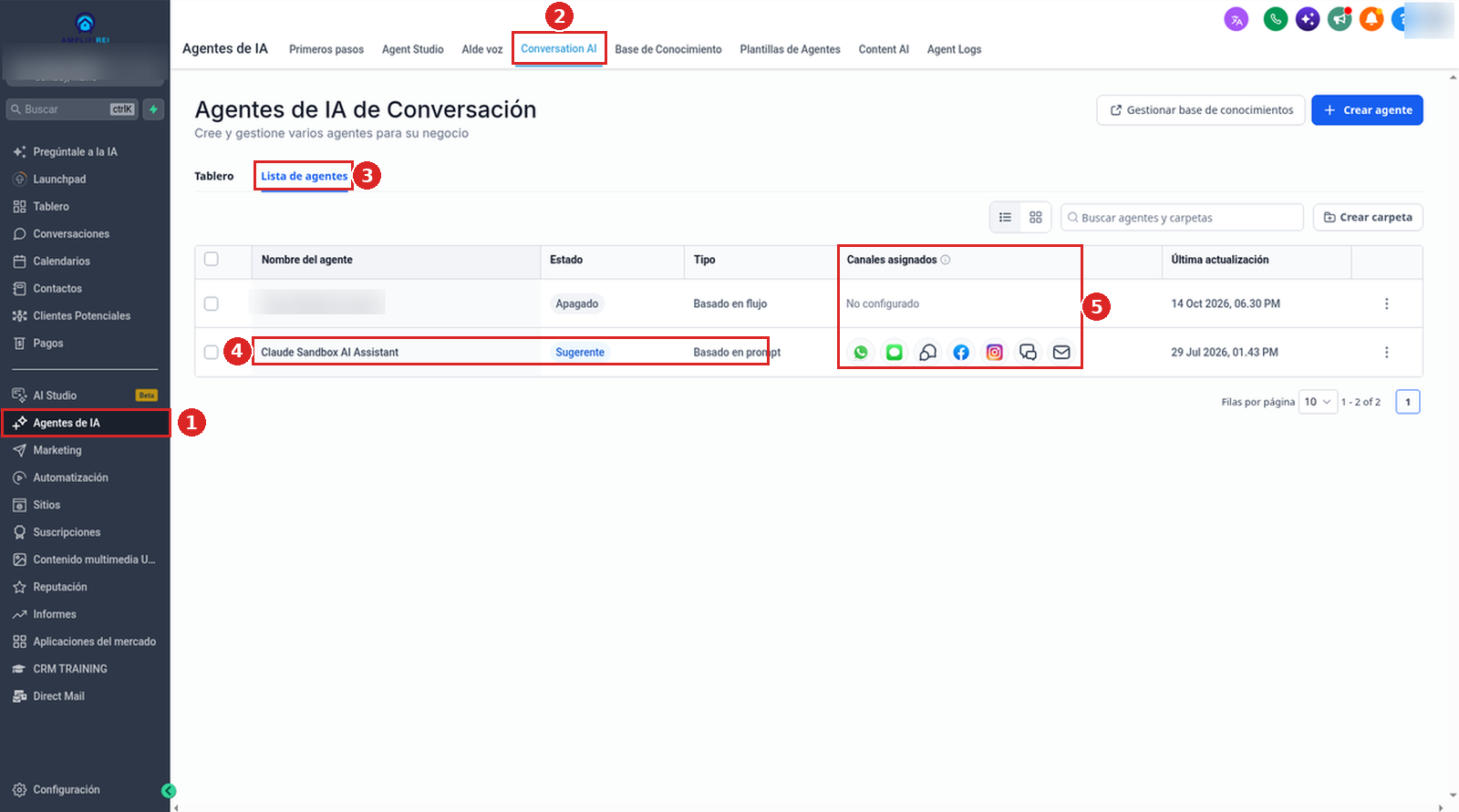Image resolution: width=1459 pixels, height=812 pixels.
Task: Click the green lightning quick-action icon
Action: tap(153, 109)
